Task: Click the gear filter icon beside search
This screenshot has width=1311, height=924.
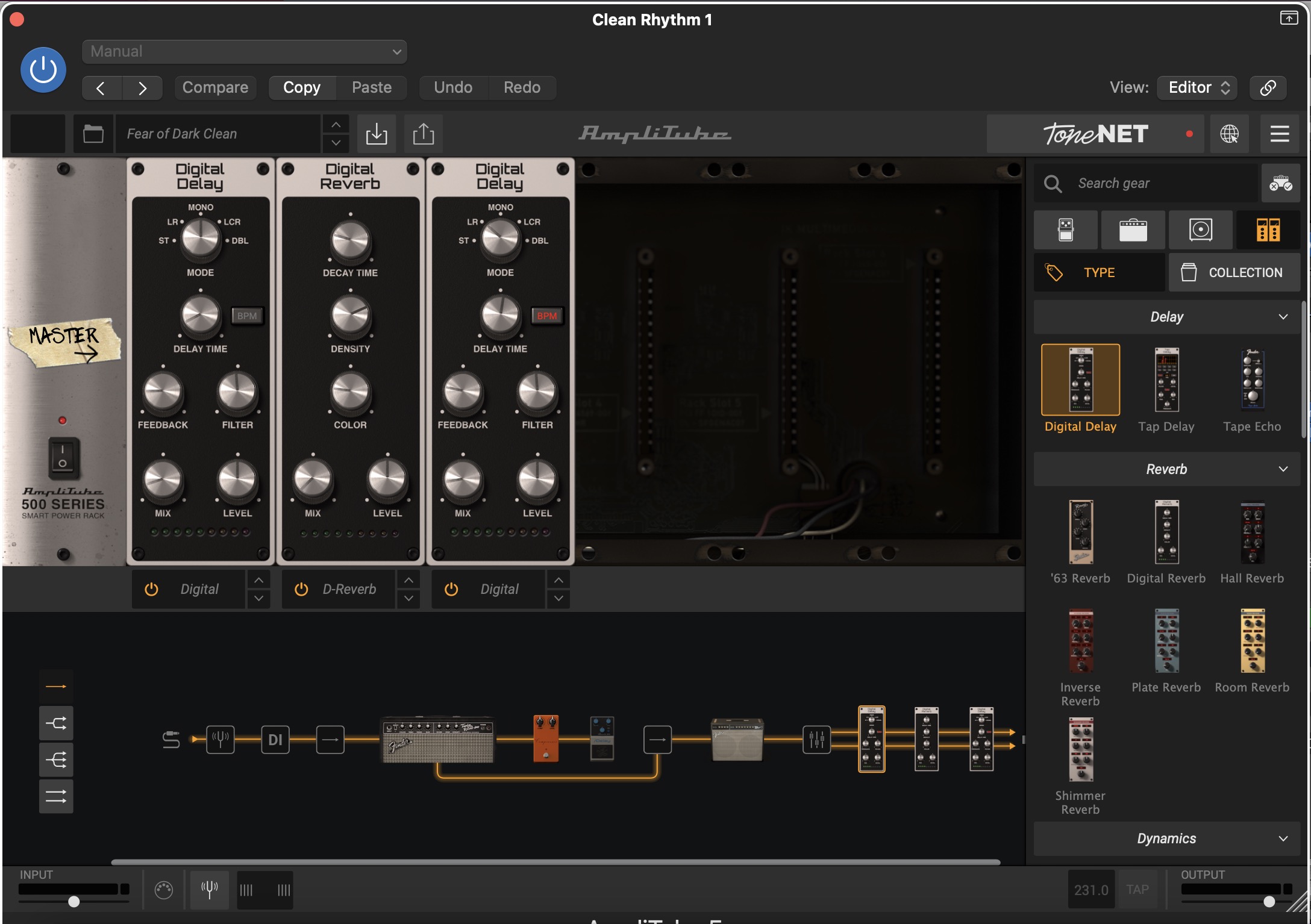Action: pos(1281,183)
